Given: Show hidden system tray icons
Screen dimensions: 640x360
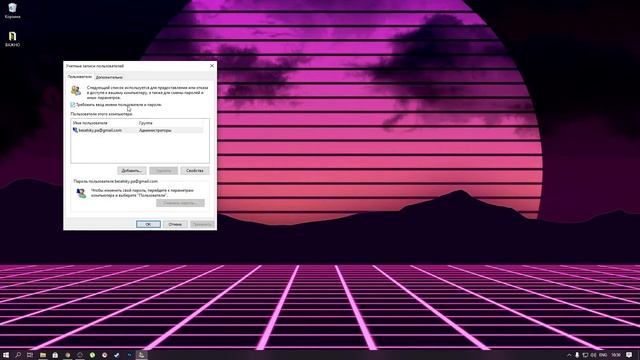Looking at the screenshot, I should (569, 355).
